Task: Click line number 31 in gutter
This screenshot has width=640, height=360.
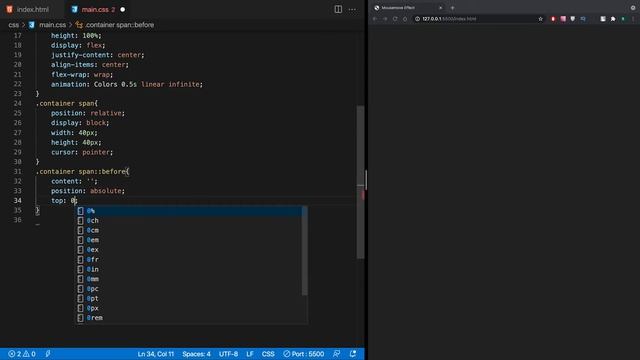Action: [18, 171]
